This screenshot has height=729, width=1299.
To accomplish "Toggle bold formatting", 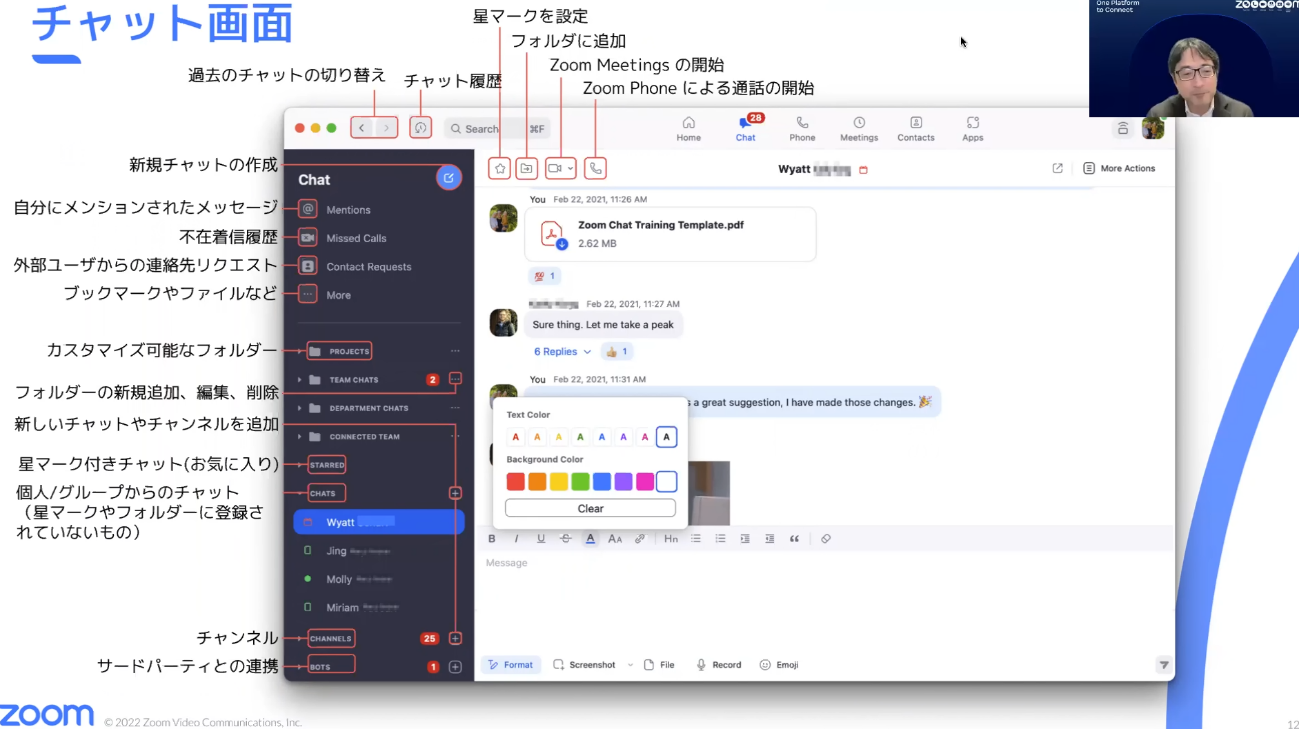I will point(492,539).
